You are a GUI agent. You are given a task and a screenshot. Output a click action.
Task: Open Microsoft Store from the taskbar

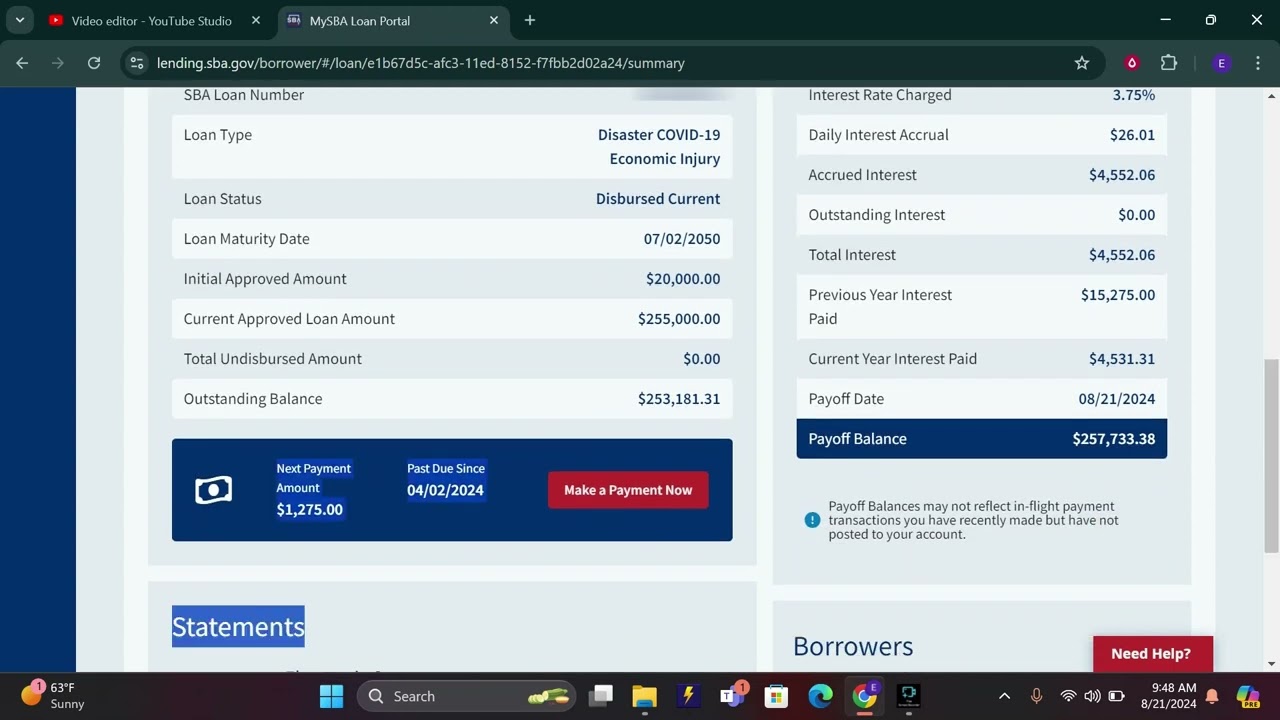pos(776,696)
